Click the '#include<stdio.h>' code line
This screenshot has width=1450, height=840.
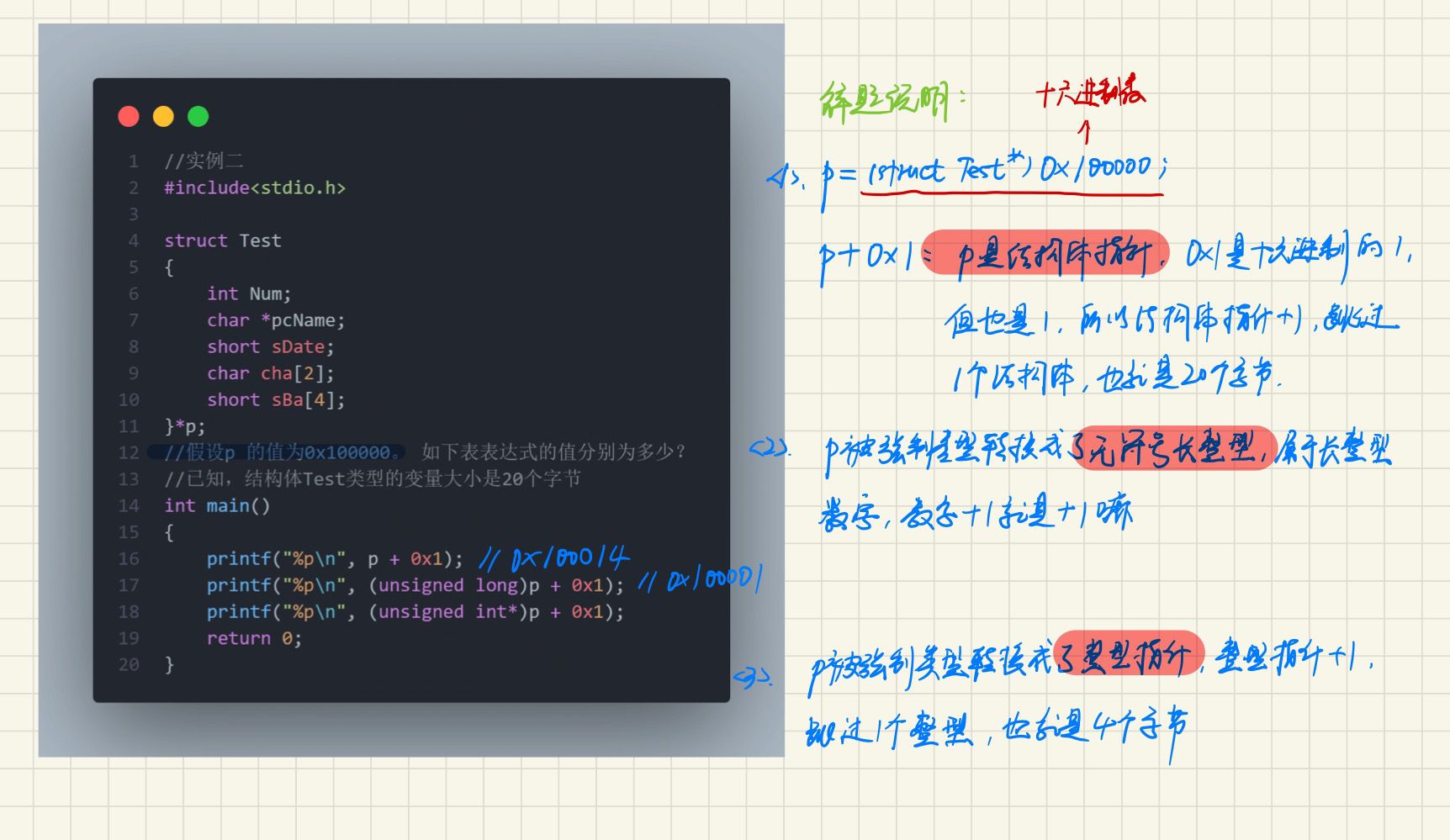pos(255,188)
